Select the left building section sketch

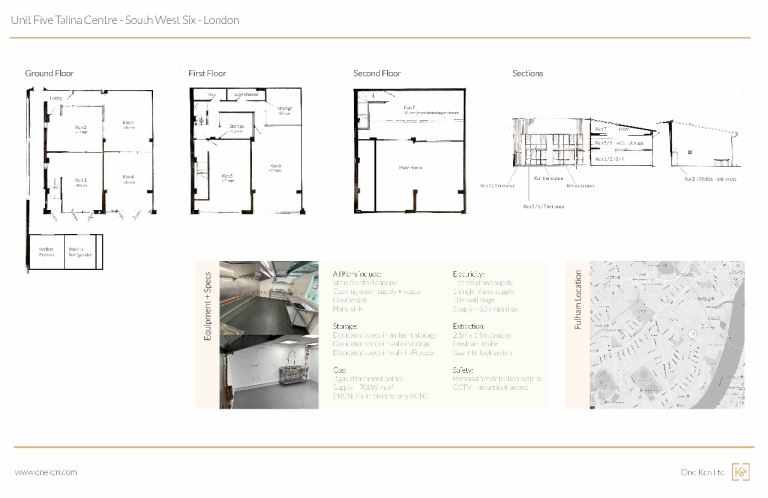point(583,142)
